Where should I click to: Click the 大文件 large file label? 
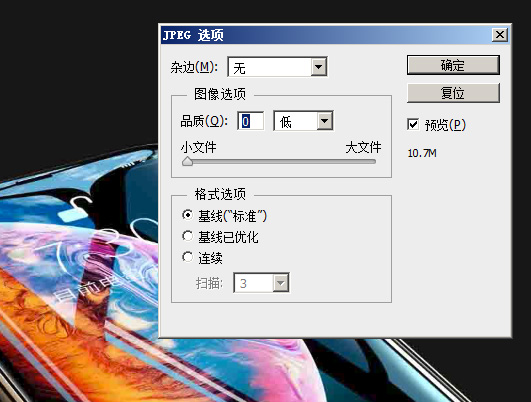point(363,147)
